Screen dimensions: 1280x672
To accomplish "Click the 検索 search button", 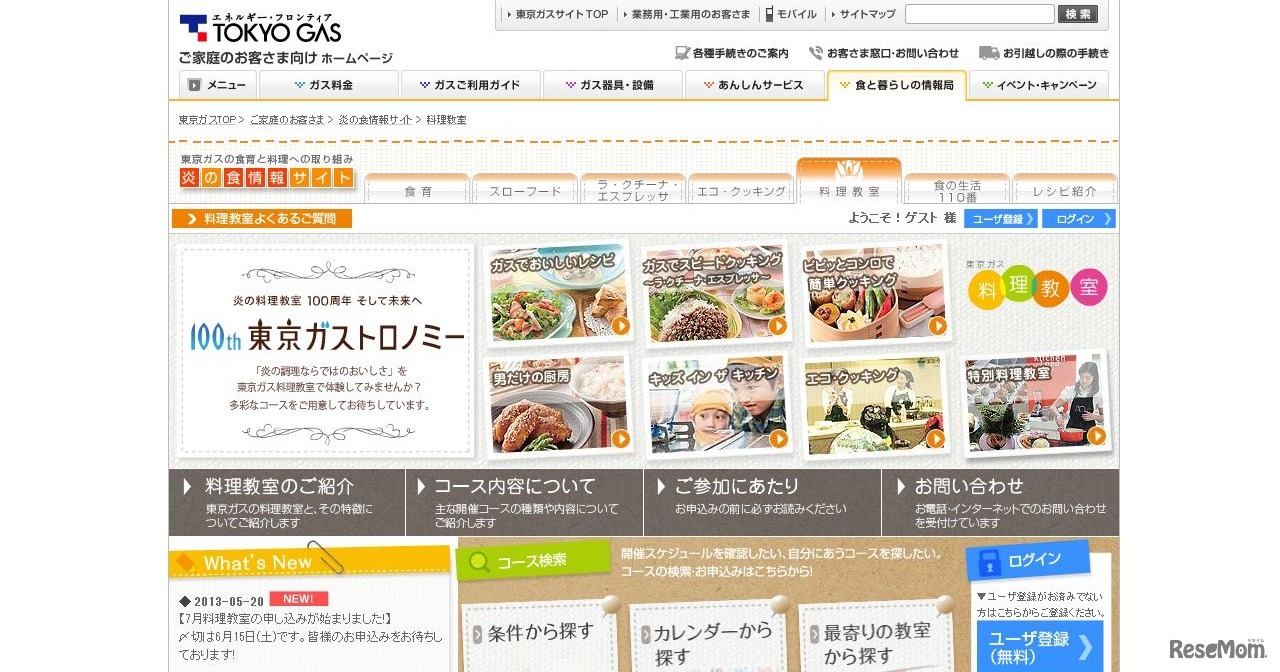I will click(x=1078, y=14).
